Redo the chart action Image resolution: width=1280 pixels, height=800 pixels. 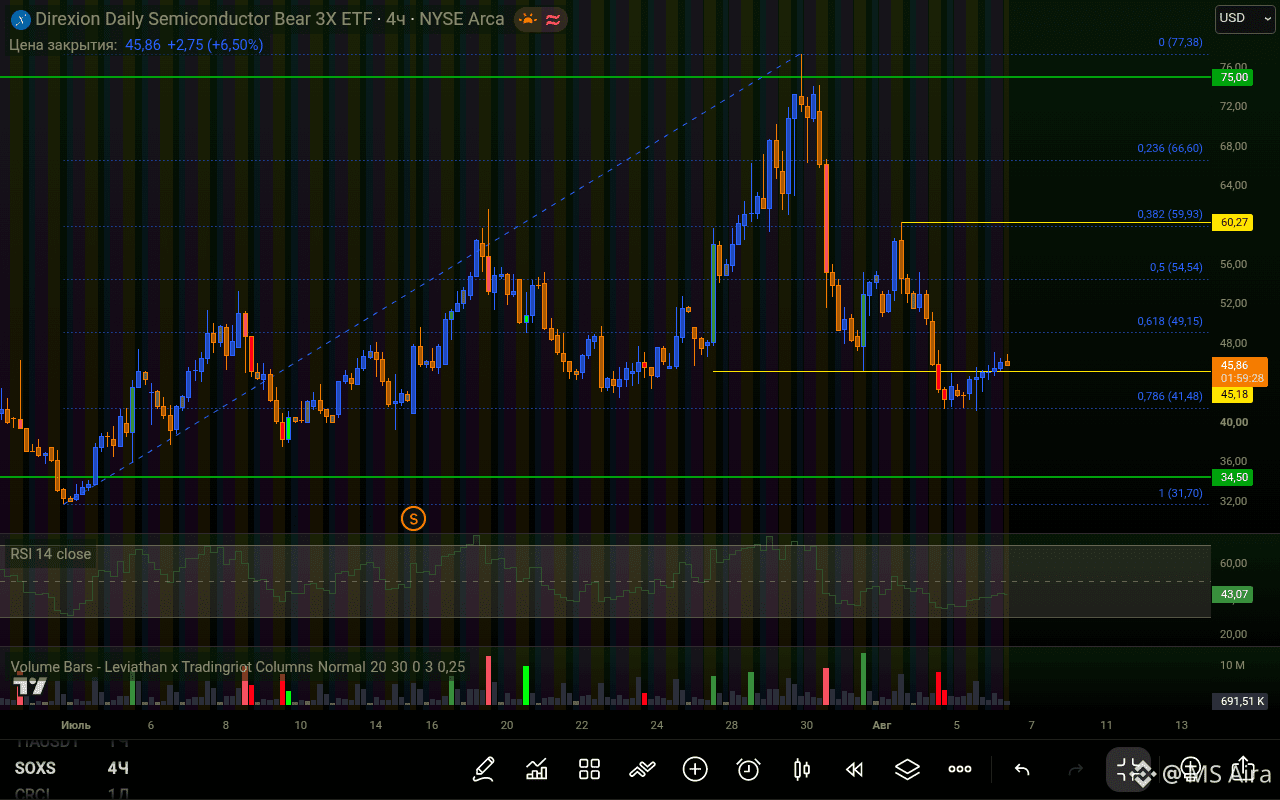[1076, 769]
